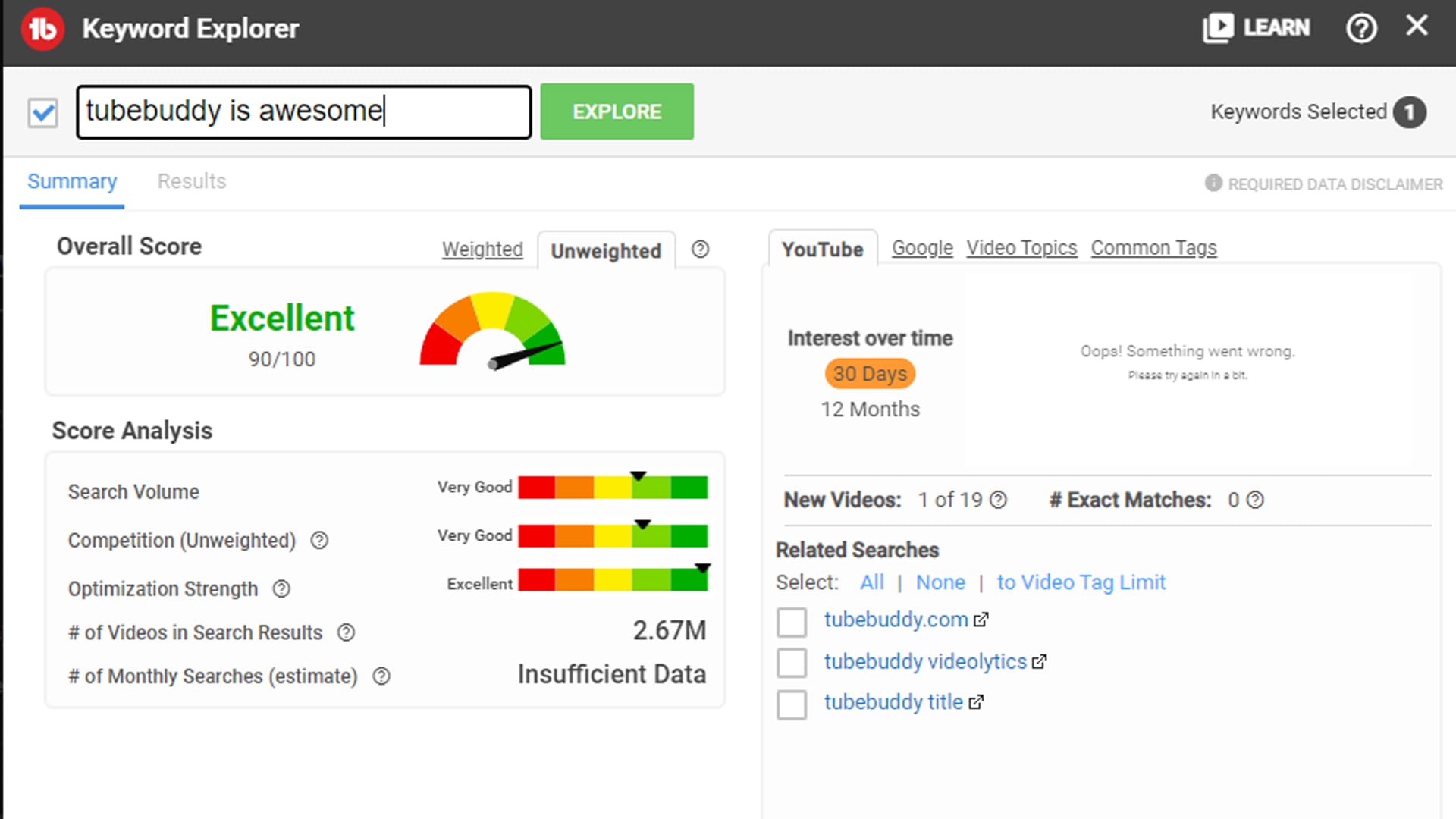The height and width of the screenshot is (819, 1456).
Task: Click into the keyword search field
Action: click(303, 111)
